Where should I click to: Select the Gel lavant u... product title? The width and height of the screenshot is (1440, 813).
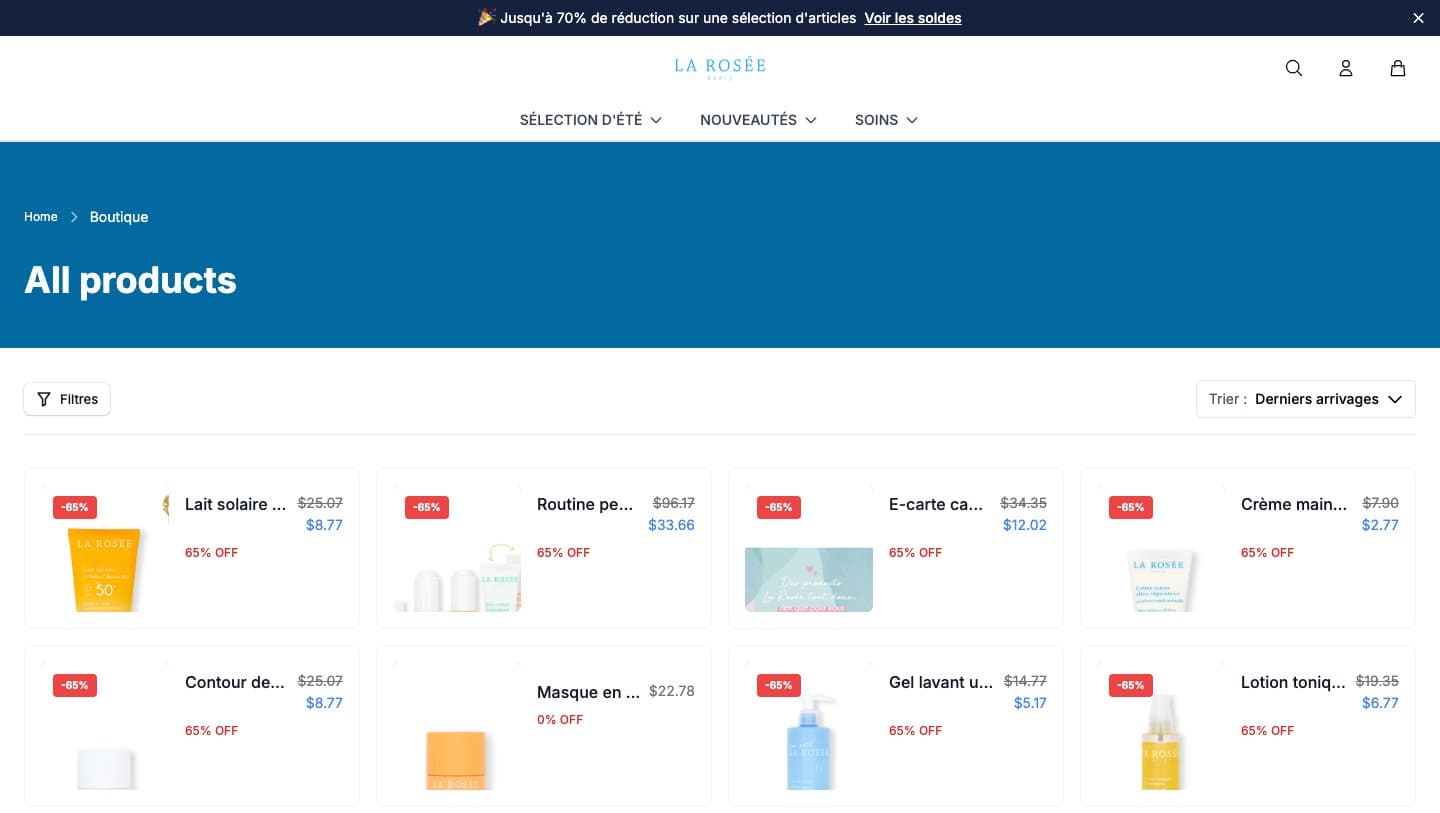[x=941, y=682]
